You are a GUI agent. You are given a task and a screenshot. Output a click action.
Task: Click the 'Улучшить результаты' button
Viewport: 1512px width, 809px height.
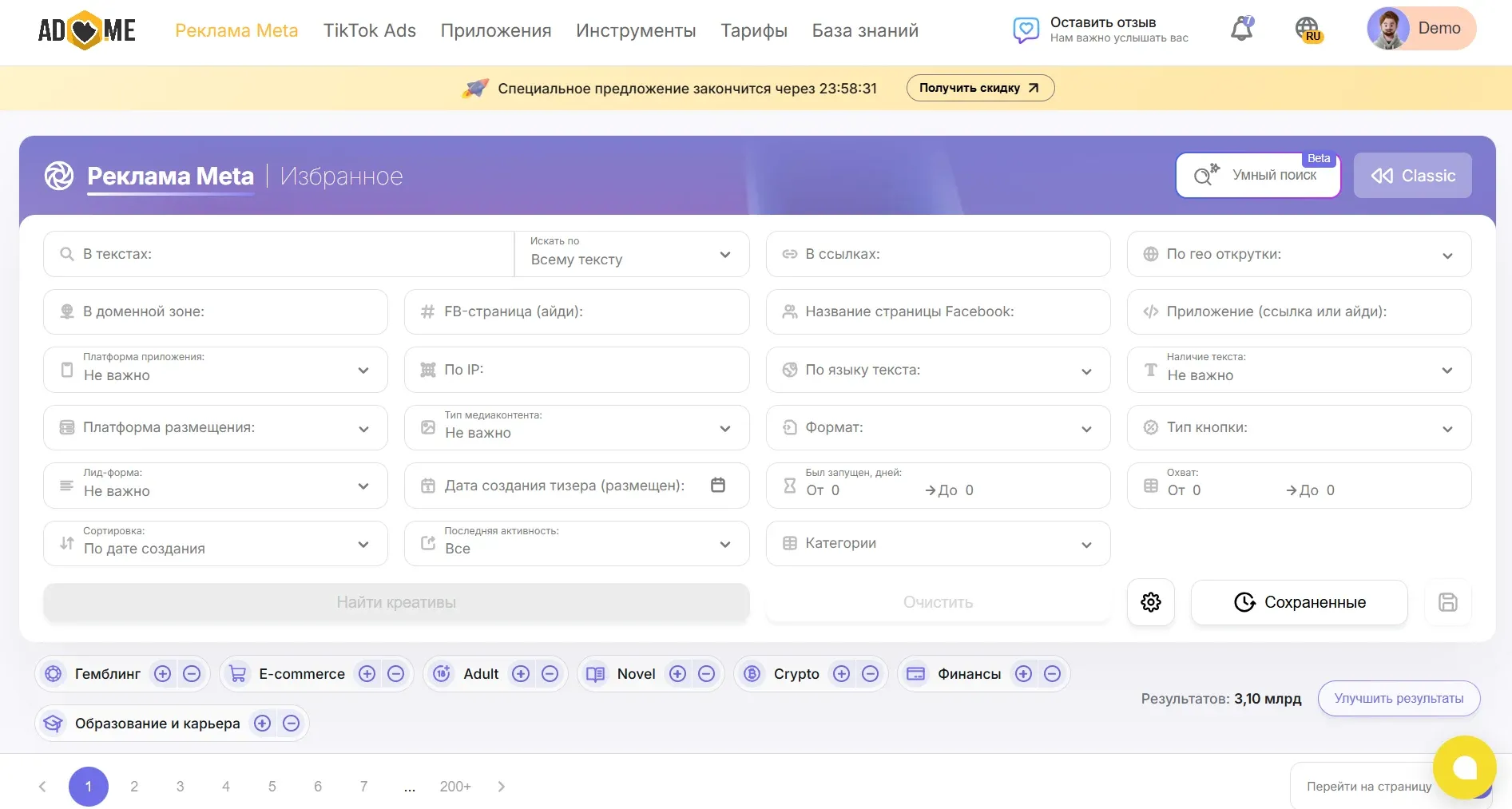click(x=1398, y=698)
